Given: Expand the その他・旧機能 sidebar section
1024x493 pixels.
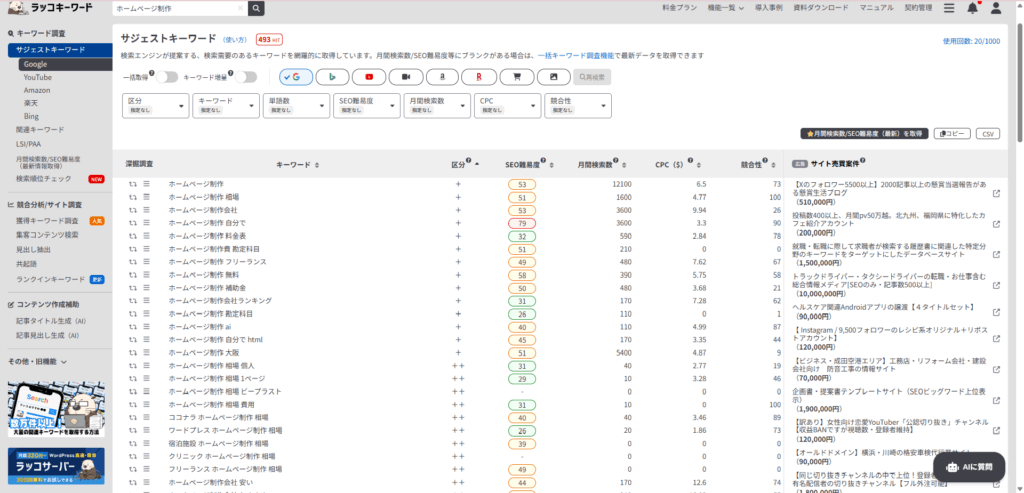Looking at the screenshot, I should click(37, 361).
